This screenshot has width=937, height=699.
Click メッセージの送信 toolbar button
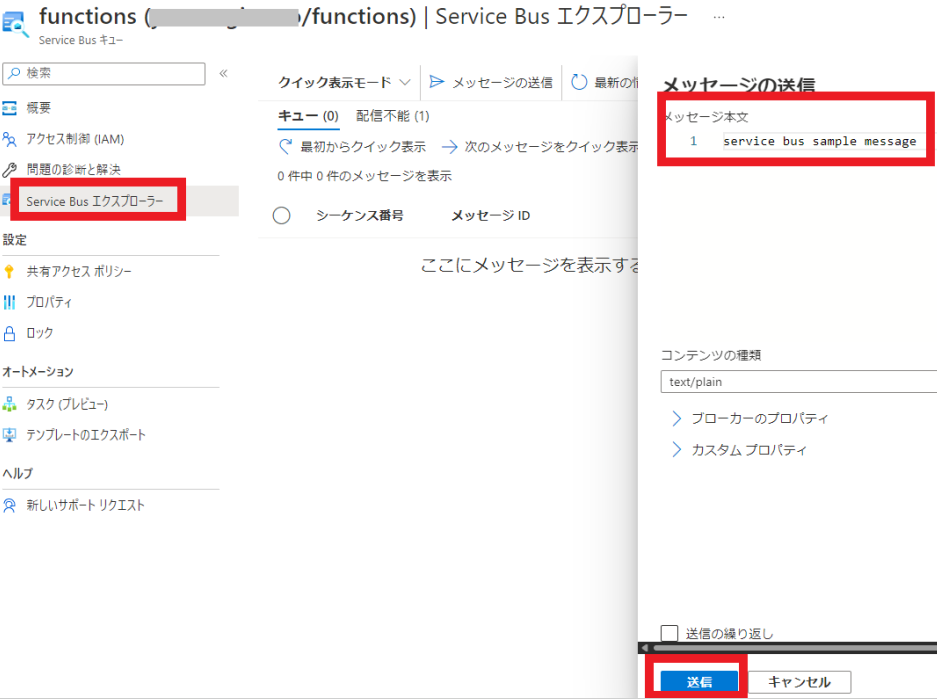tap(491, 82)
